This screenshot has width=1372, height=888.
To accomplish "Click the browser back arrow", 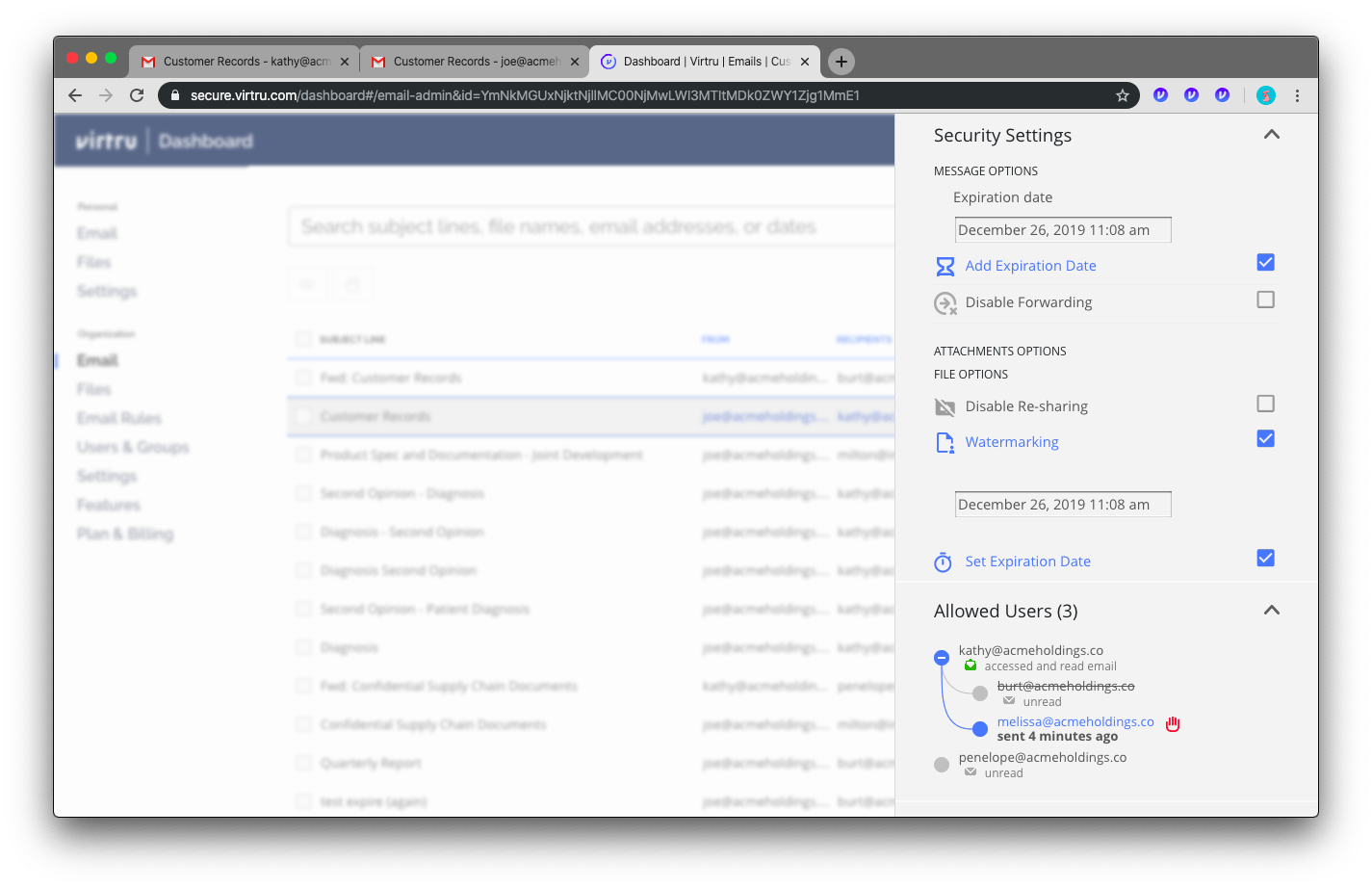I will 75,95.
